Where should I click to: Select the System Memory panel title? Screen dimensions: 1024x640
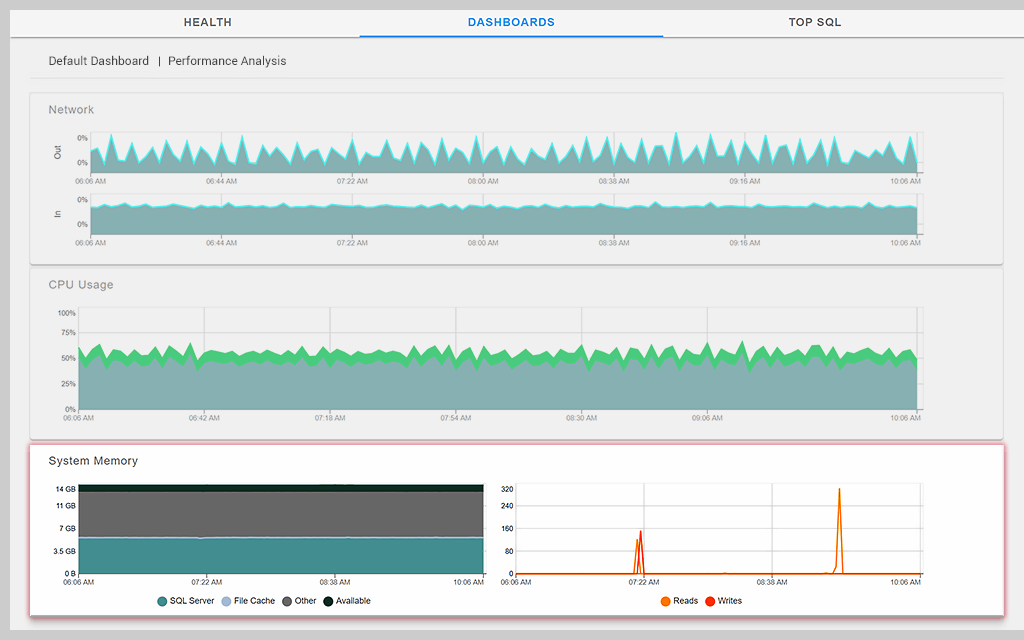(95, 461)
